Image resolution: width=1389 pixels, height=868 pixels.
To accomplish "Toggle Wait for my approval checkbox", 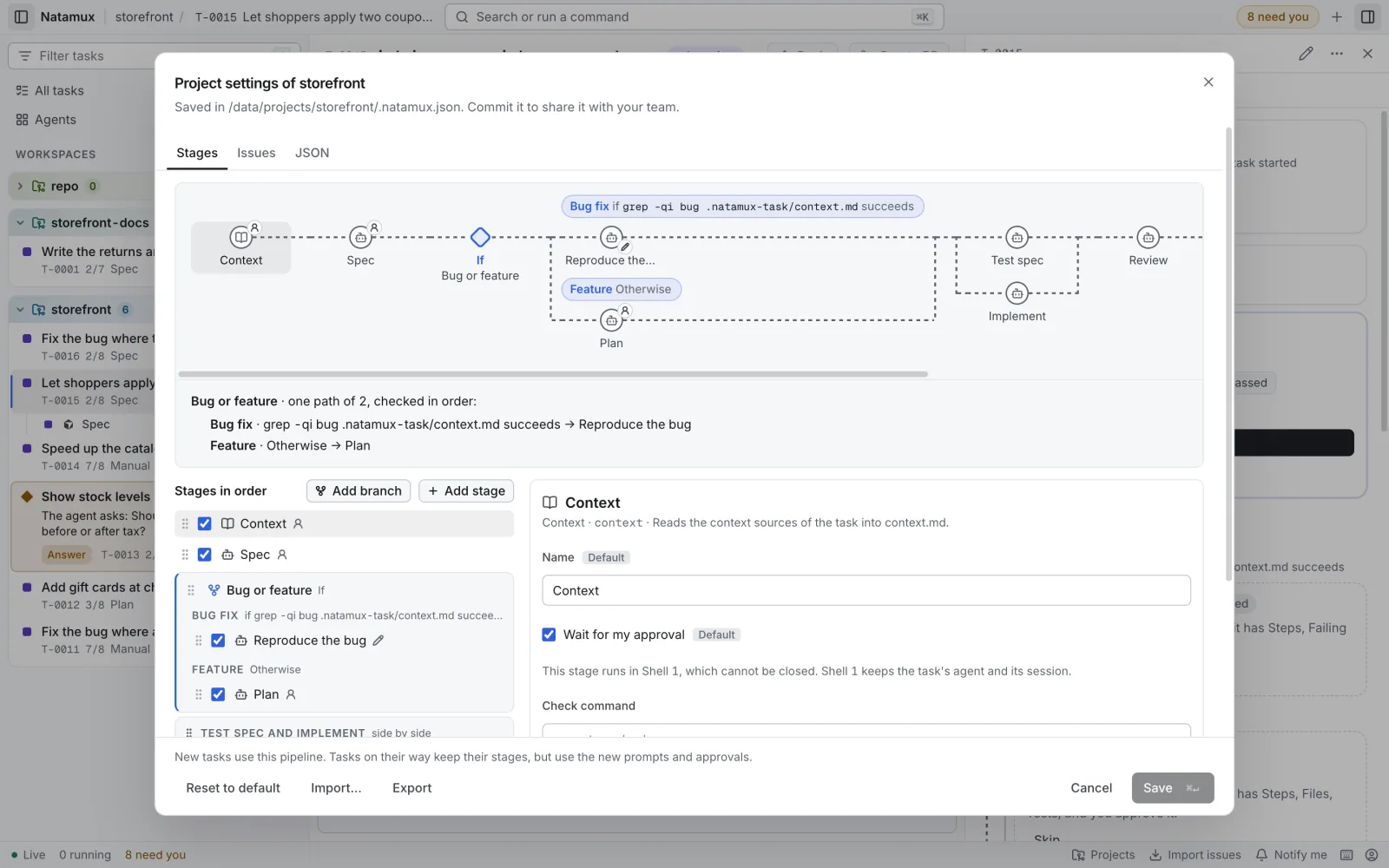I will click(x=549, y=635).
